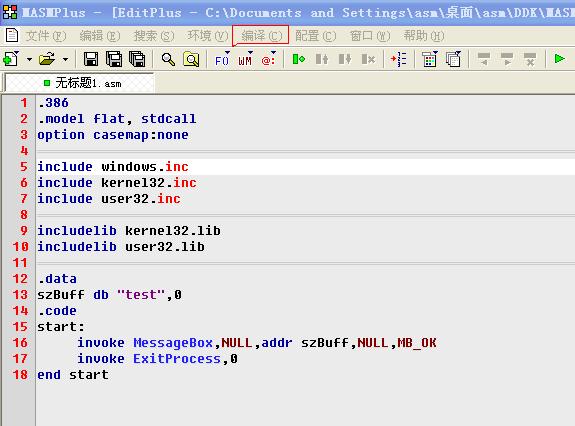Click the magnifier Find icon
This screenshot has height=426, width=575.
[x=168, y=59]
